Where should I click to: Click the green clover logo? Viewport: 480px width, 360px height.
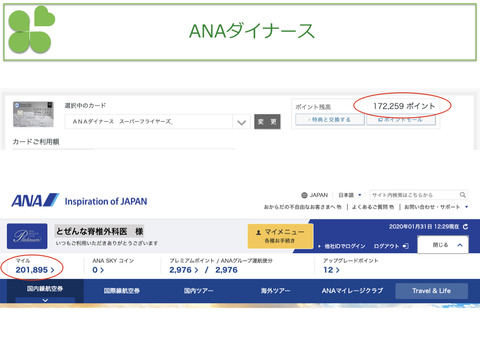click(31, 30)
